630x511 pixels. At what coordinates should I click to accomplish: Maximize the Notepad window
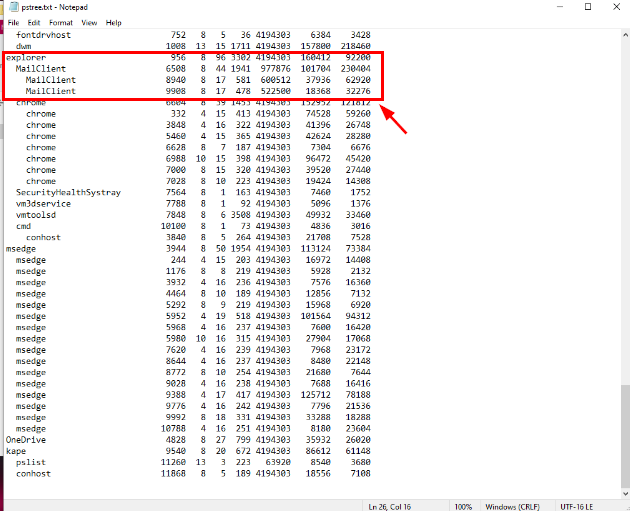point(588,7)
